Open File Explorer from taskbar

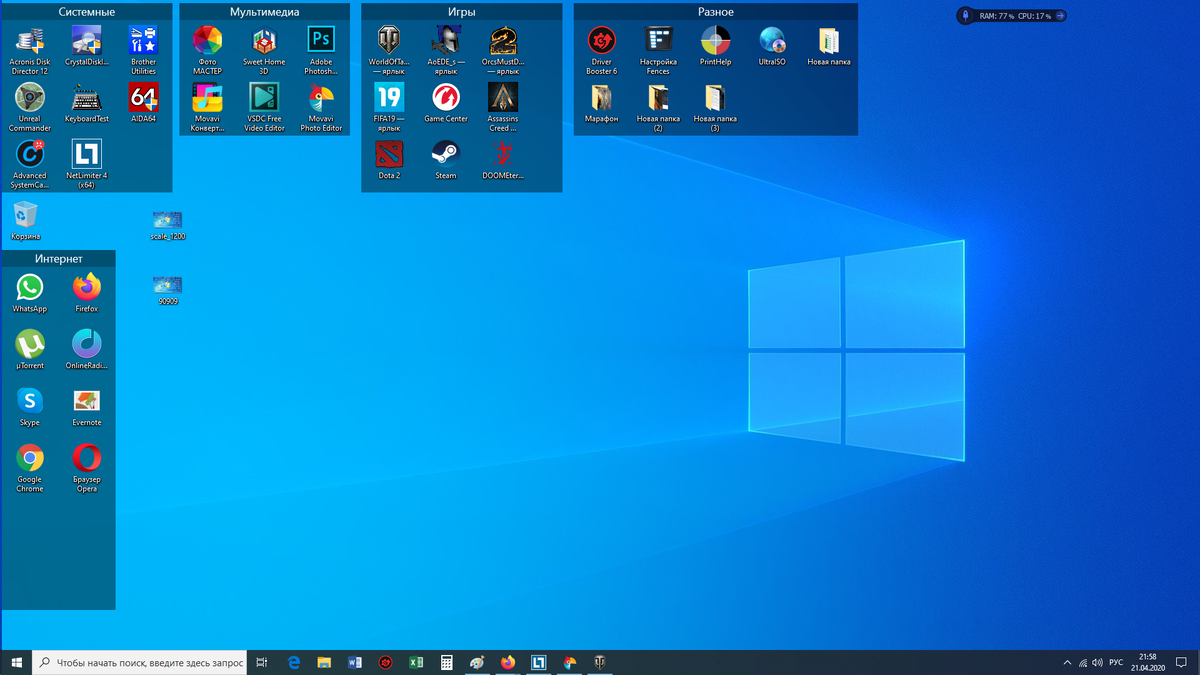[x=324, y=662]
